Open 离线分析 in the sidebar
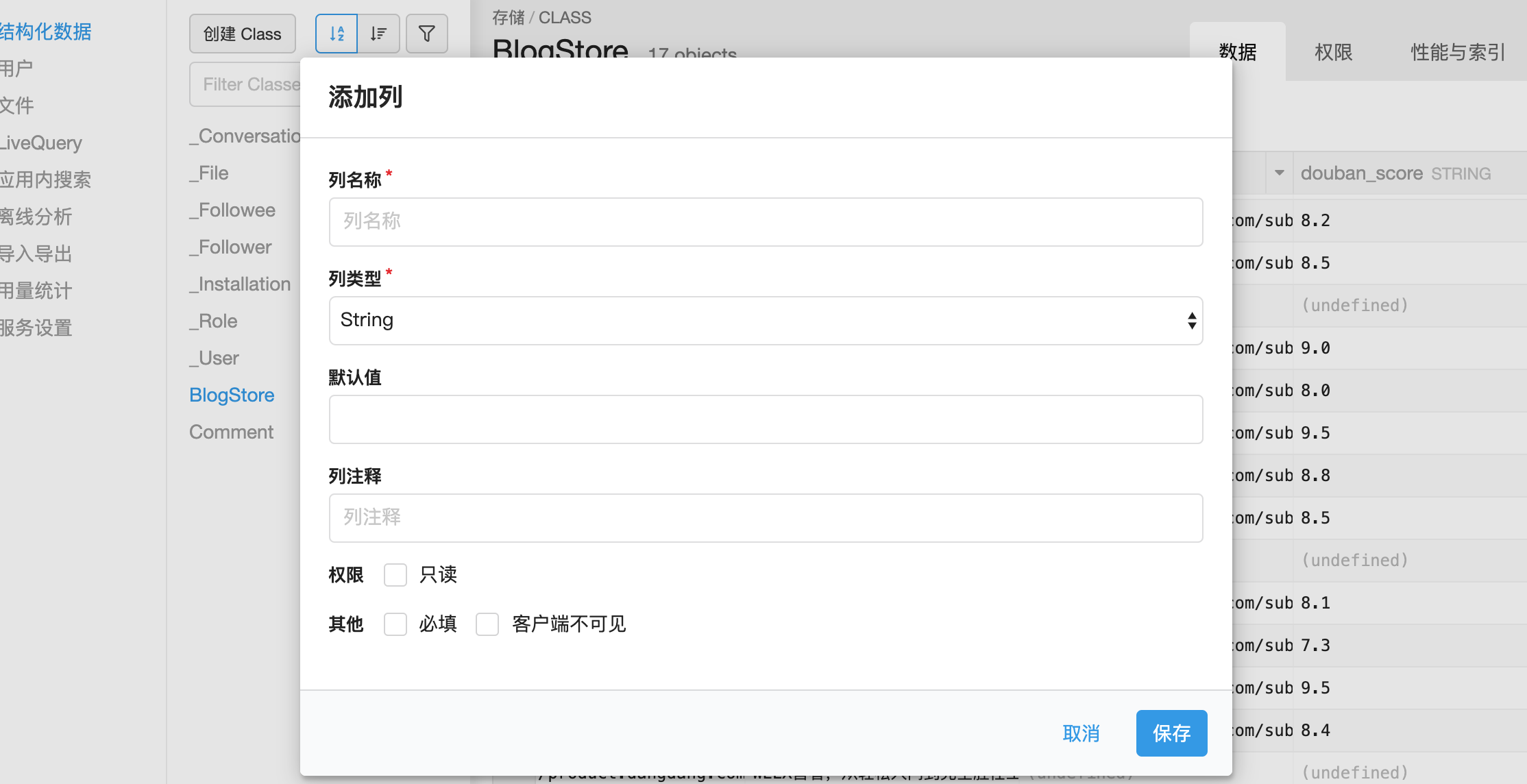 [x=36, y=217]
